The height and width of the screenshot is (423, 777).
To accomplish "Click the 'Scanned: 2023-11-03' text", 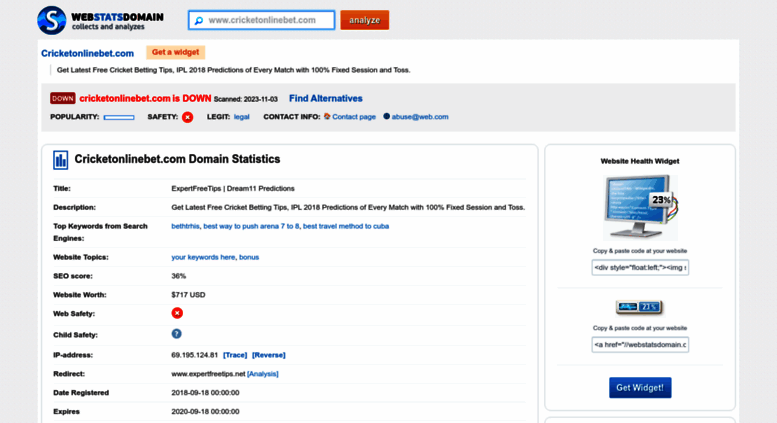I will point(245,99).
